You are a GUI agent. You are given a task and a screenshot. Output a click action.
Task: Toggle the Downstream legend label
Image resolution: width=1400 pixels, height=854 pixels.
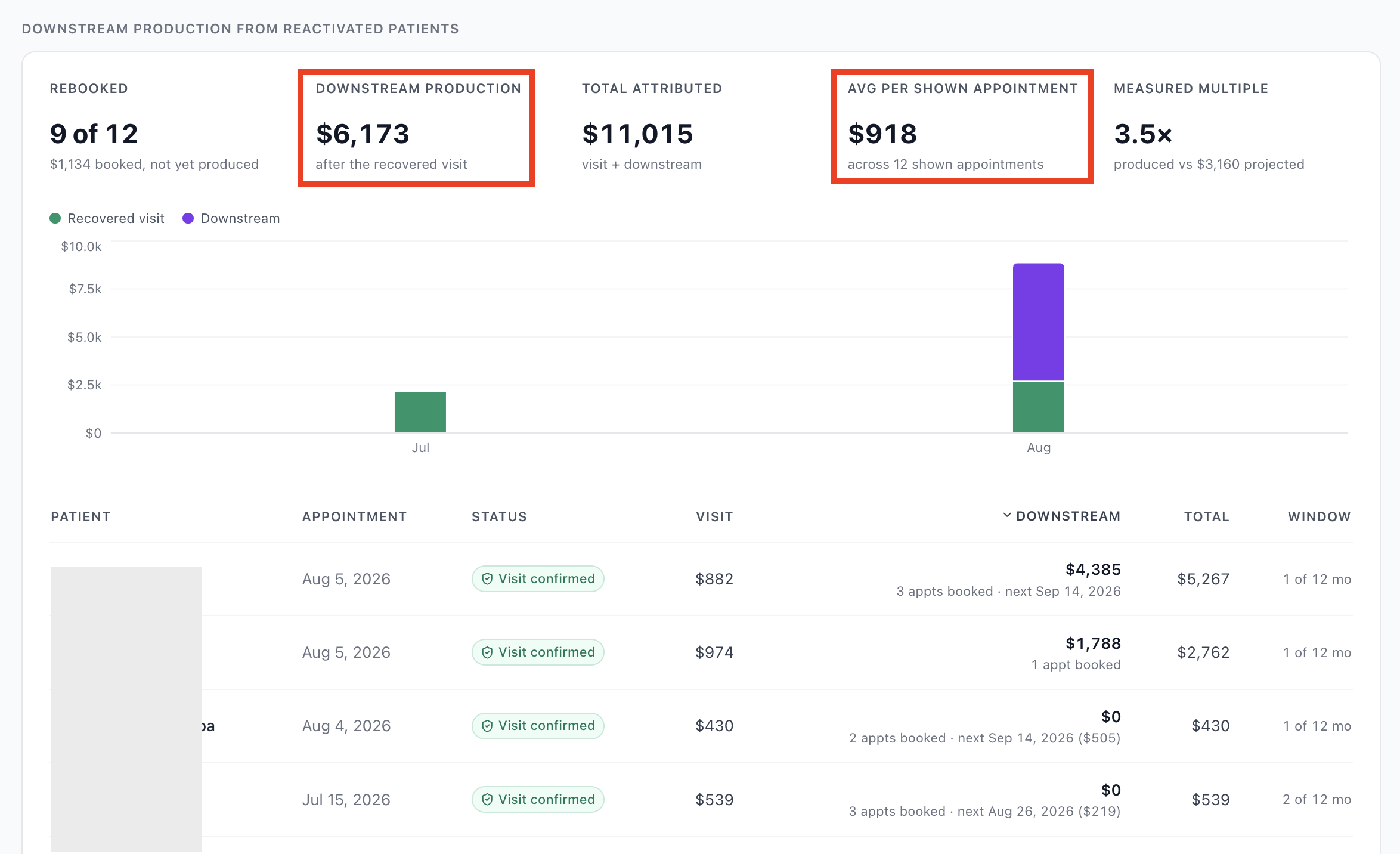[x=240, y=218]
